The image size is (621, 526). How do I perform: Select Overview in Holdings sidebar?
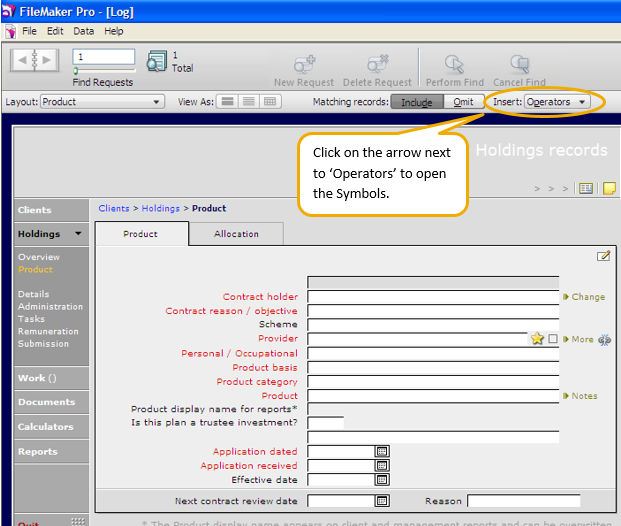[39, 257]
